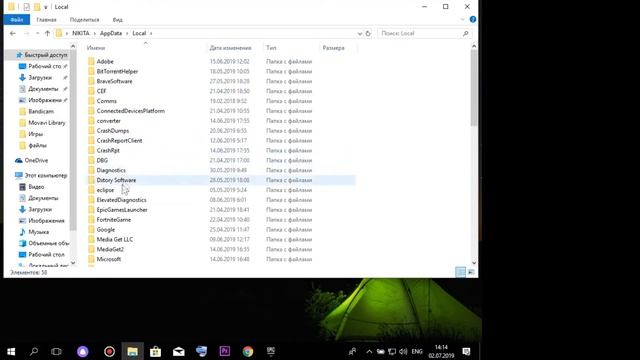The height and width of the screenshot is (360, 640).
Task: Open Google Chrome taskbar icon
Action: point(248,351)
